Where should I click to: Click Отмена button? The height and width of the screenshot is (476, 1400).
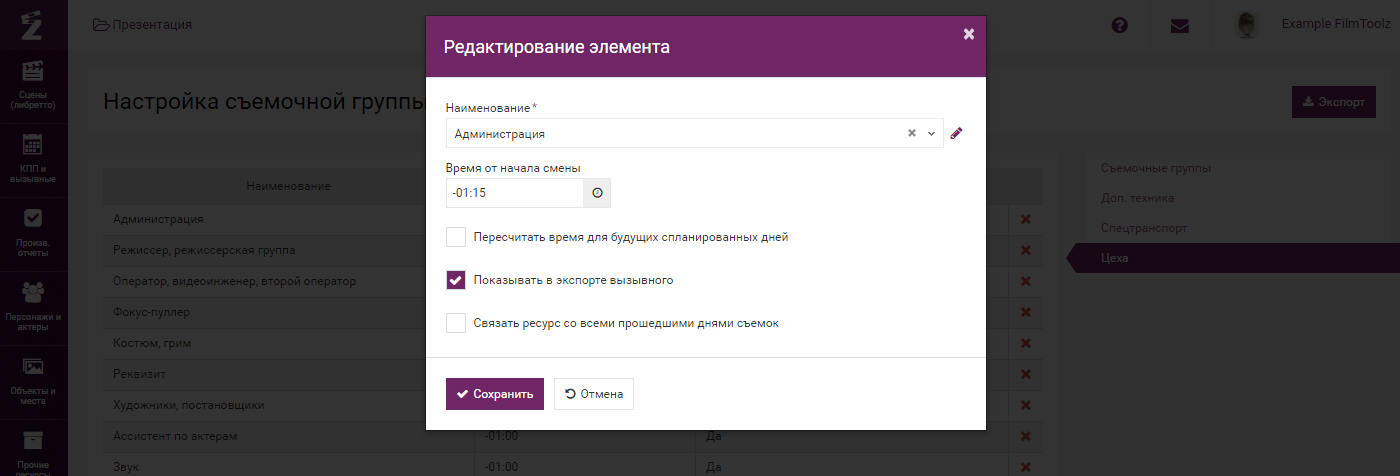click(594, 394)
